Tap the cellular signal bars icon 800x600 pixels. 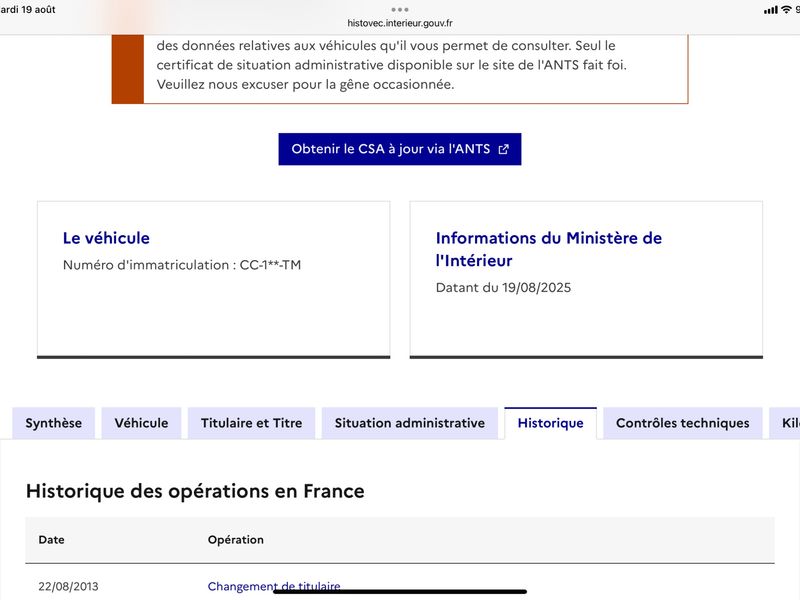click(x=771, y=10)
